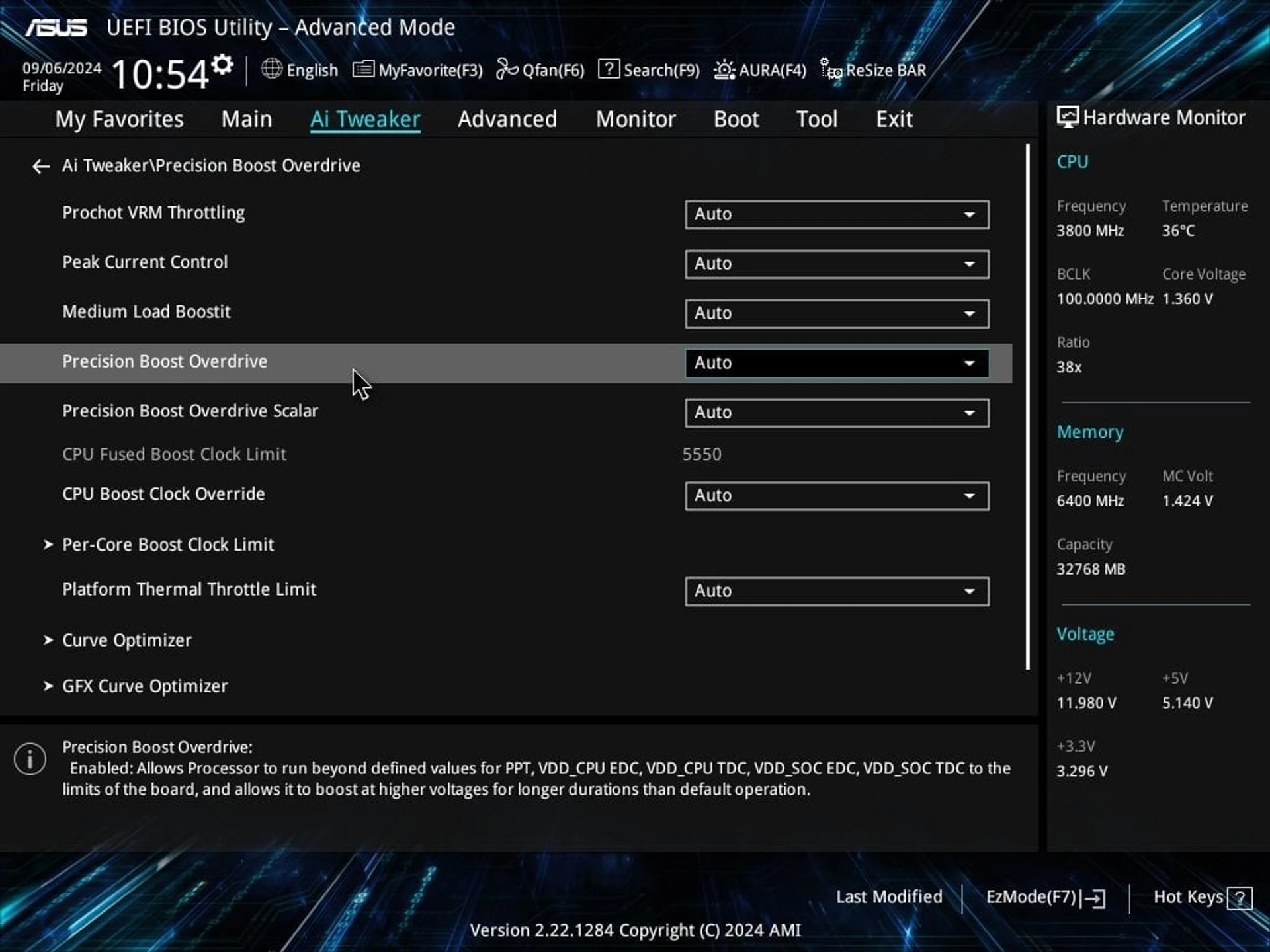
Task: Click MC Volt value 1.424 V
Action: [x=1188, y=501]
